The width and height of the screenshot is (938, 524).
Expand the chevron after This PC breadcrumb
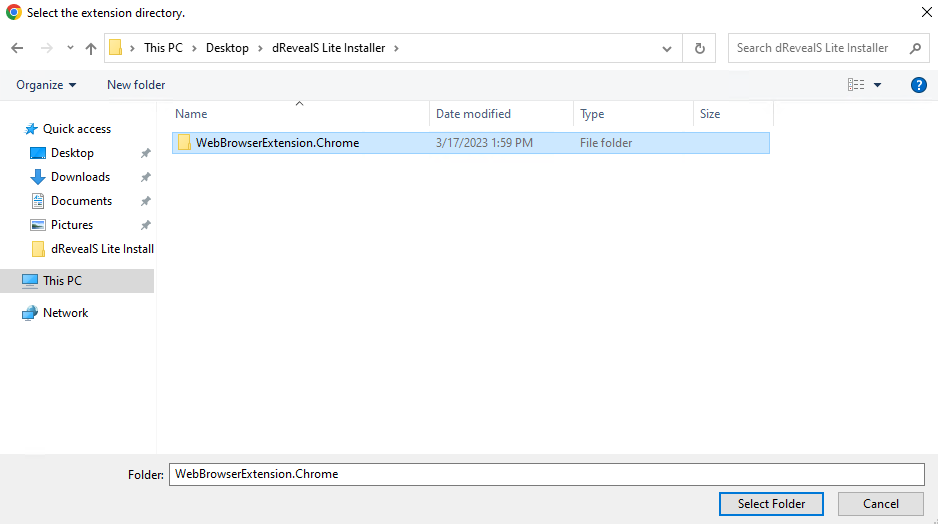[194, 48]
